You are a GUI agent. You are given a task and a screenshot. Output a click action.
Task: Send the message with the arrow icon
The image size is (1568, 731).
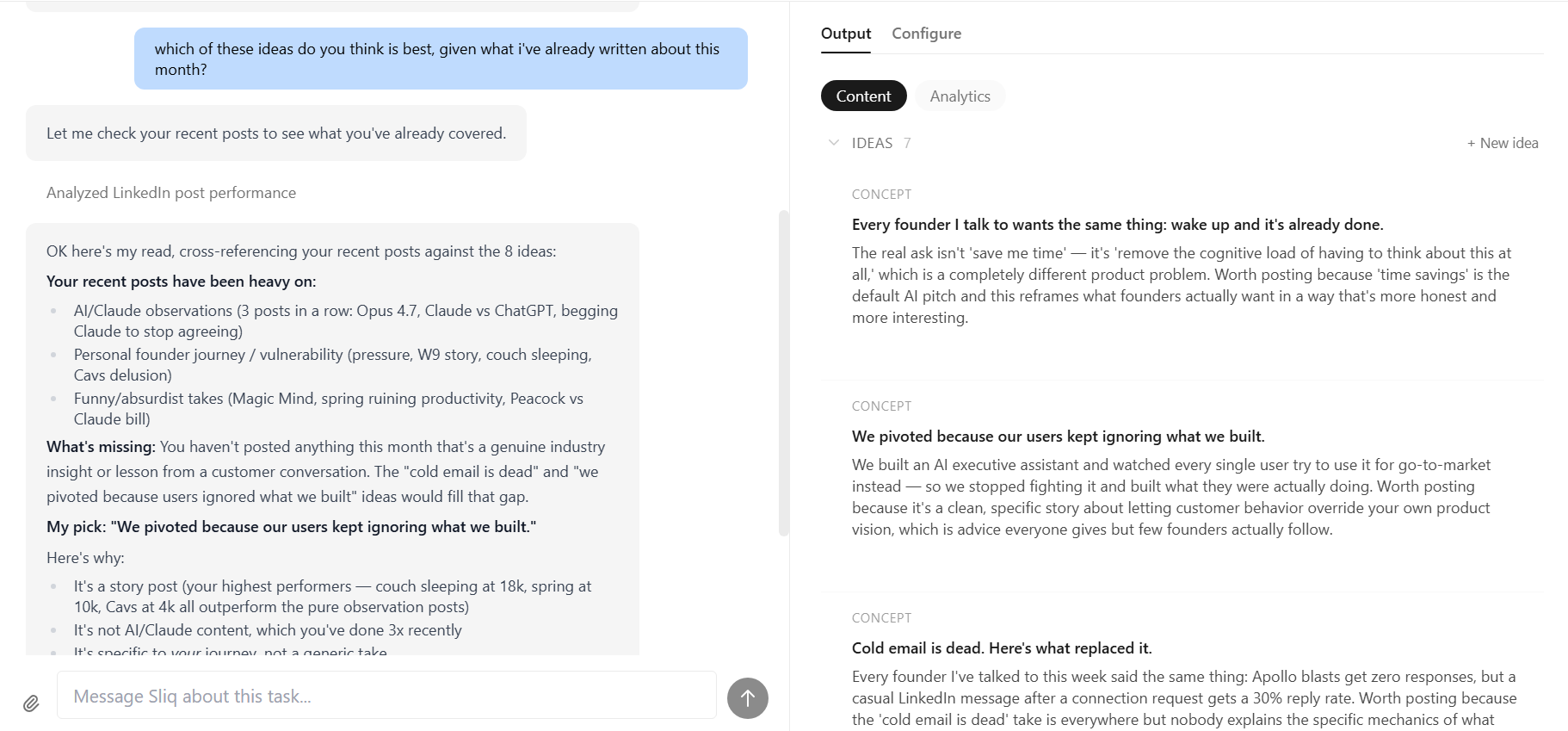[x=748, y=697]
